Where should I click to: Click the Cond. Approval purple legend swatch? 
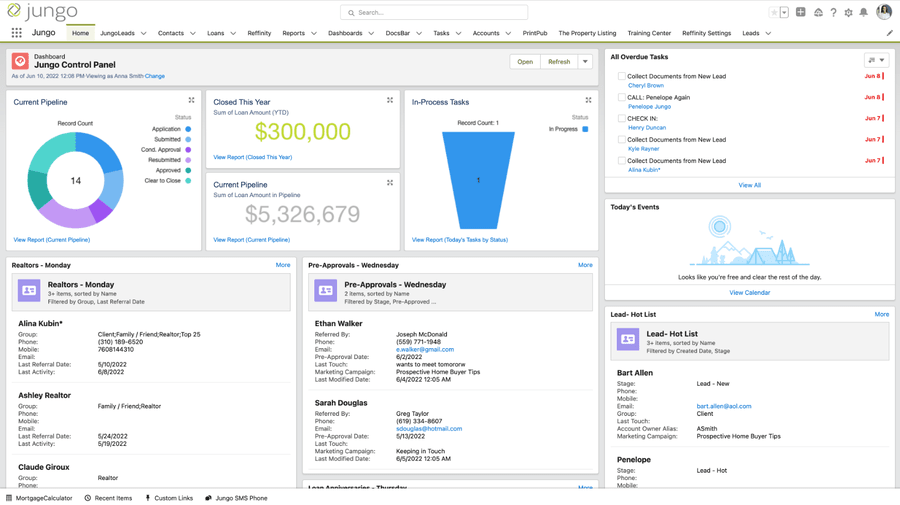tap(188, 150)
